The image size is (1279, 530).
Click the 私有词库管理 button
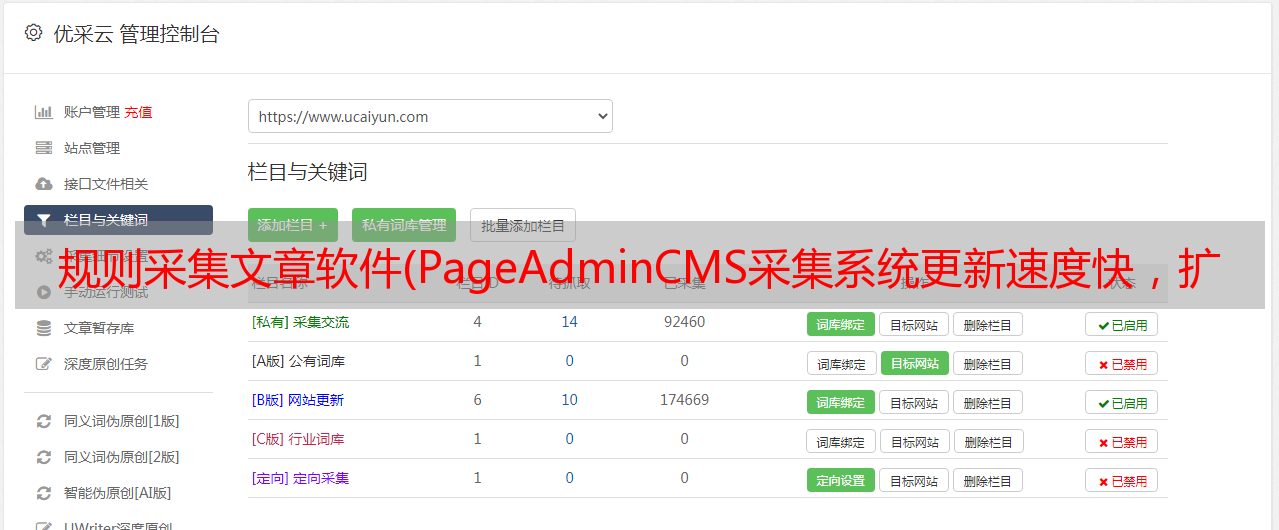point(404,225)
